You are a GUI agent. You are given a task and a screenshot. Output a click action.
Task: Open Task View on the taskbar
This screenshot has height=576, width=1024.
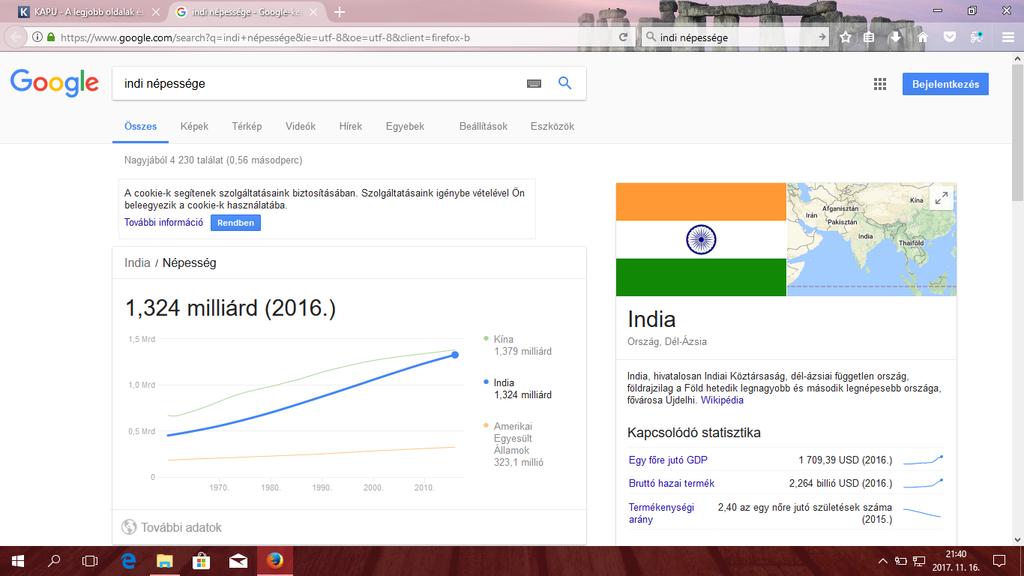[x=90, y=561]
